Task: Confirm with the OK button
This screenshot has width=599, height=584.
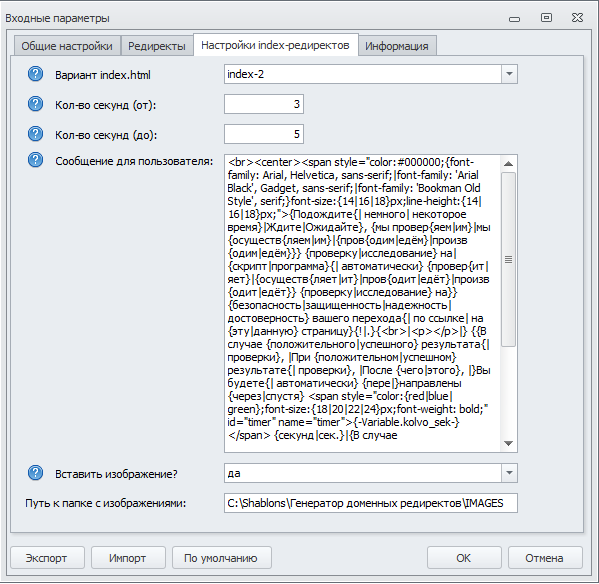Action: [x=464, y=558]
